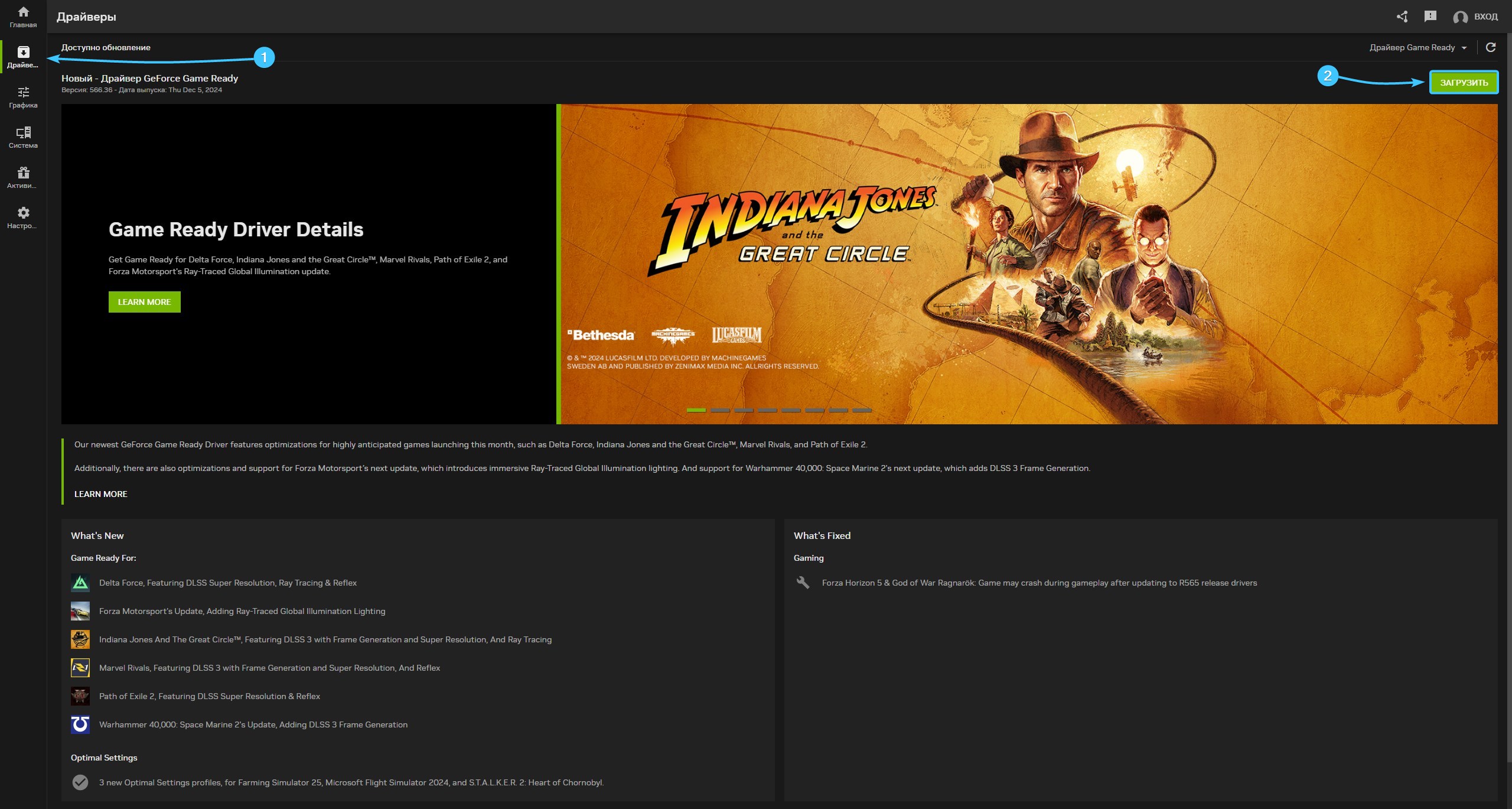1512x809 pixels.
Task: Click the Marvel Rivals game icon
Action: tap(80, 668)
